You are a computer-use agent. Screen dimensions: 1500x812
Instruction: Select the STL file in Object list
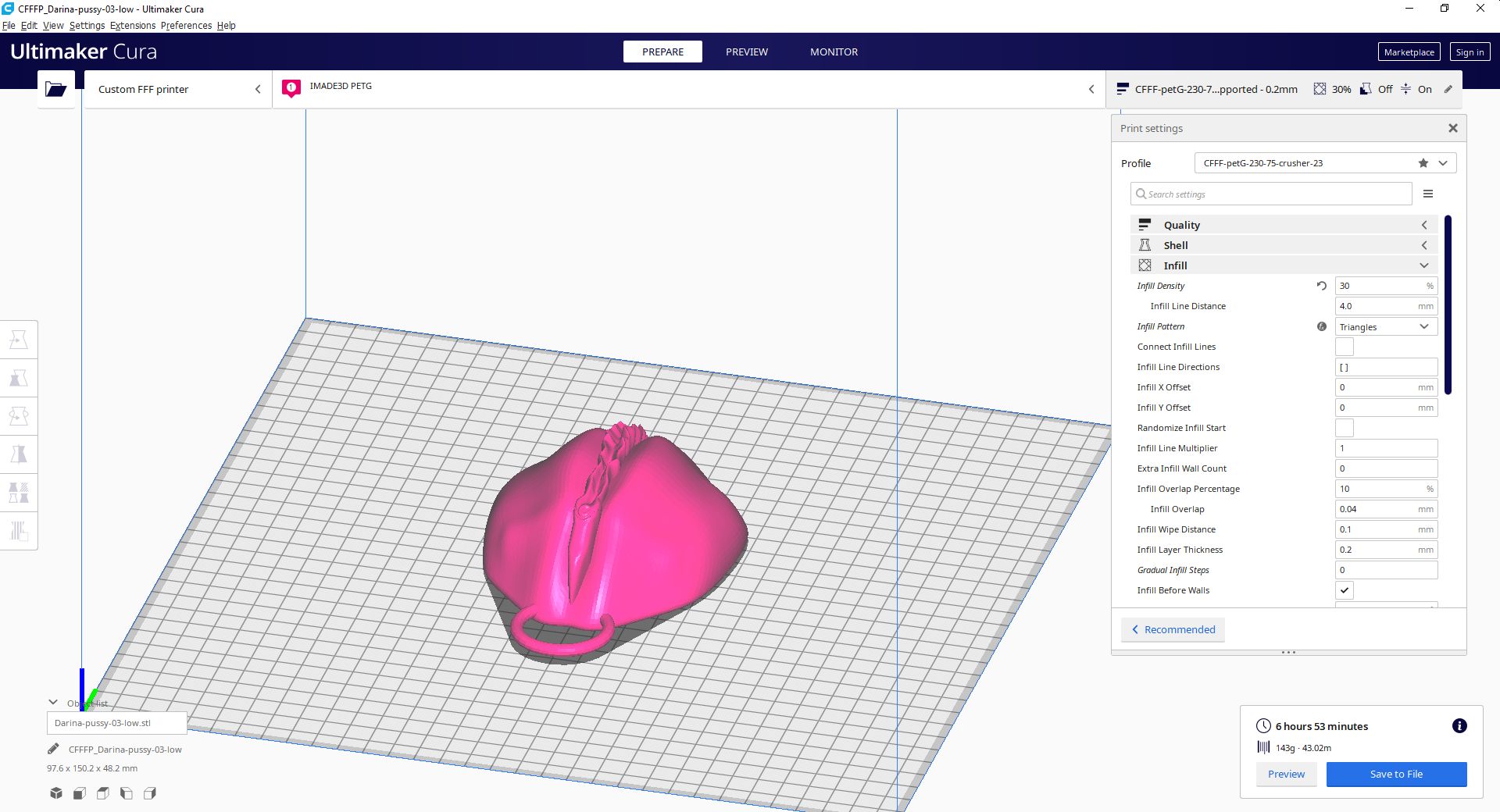coord(117,723)
